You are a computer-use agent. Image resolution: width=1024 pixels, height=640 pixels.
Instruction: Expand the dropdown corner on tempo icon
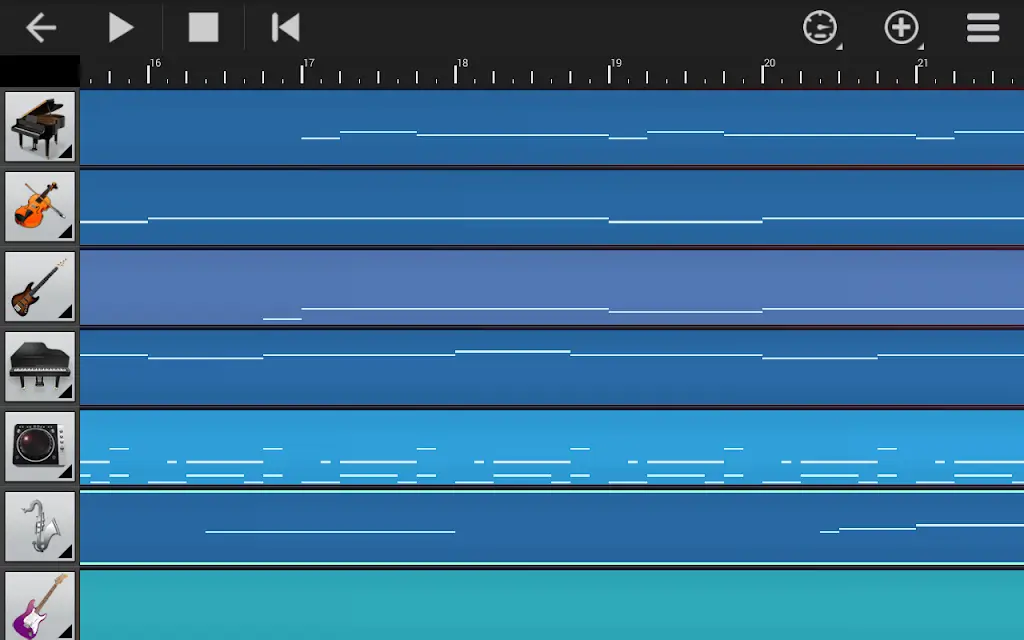pyautogui.click(x=840, y=46)
